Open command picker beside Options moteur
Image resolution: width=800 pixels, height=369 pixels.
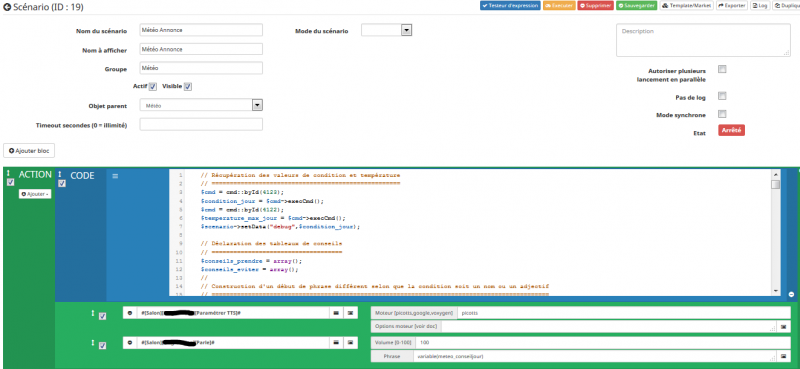pyautogui.click(x=784, y=326)
